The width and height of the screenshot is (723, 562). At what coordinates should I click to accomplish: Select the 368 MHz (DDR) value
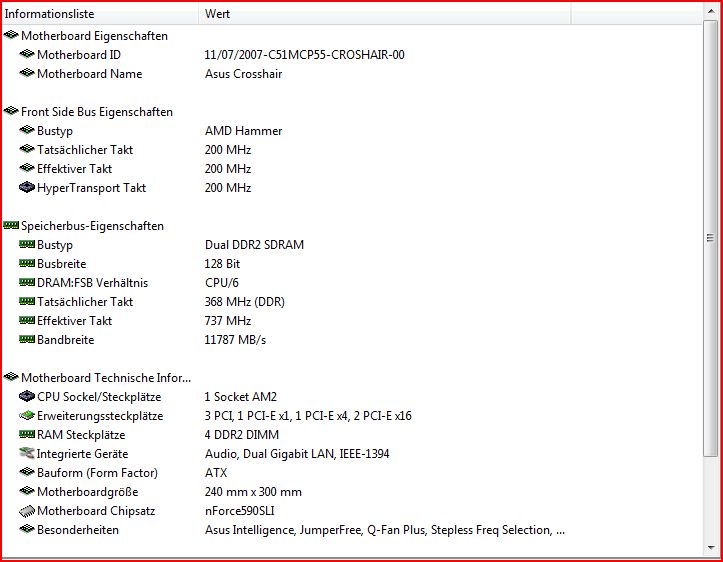[244, 302]
